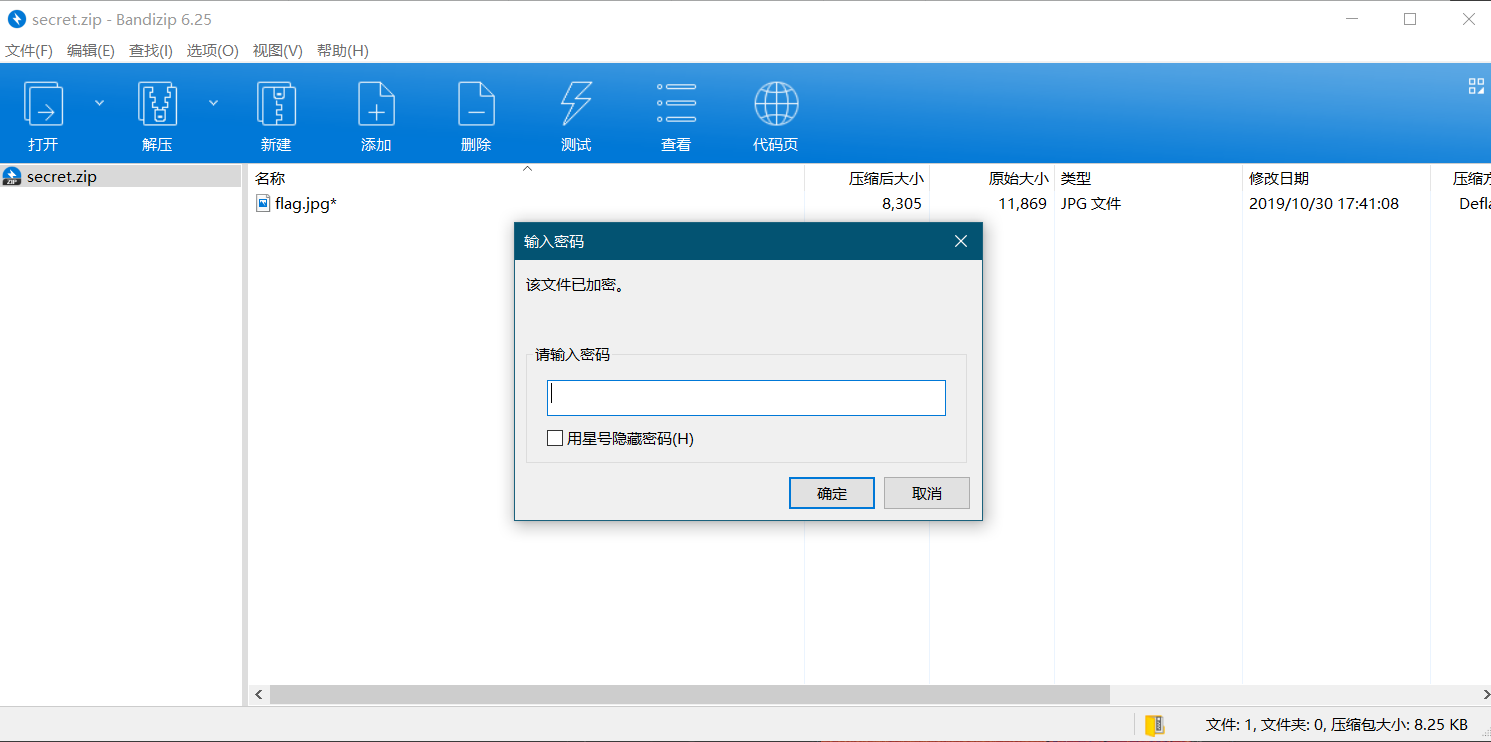The image size is (1491, 742).
Task: Open the 查看 (View) list icon
Action: 676,103
